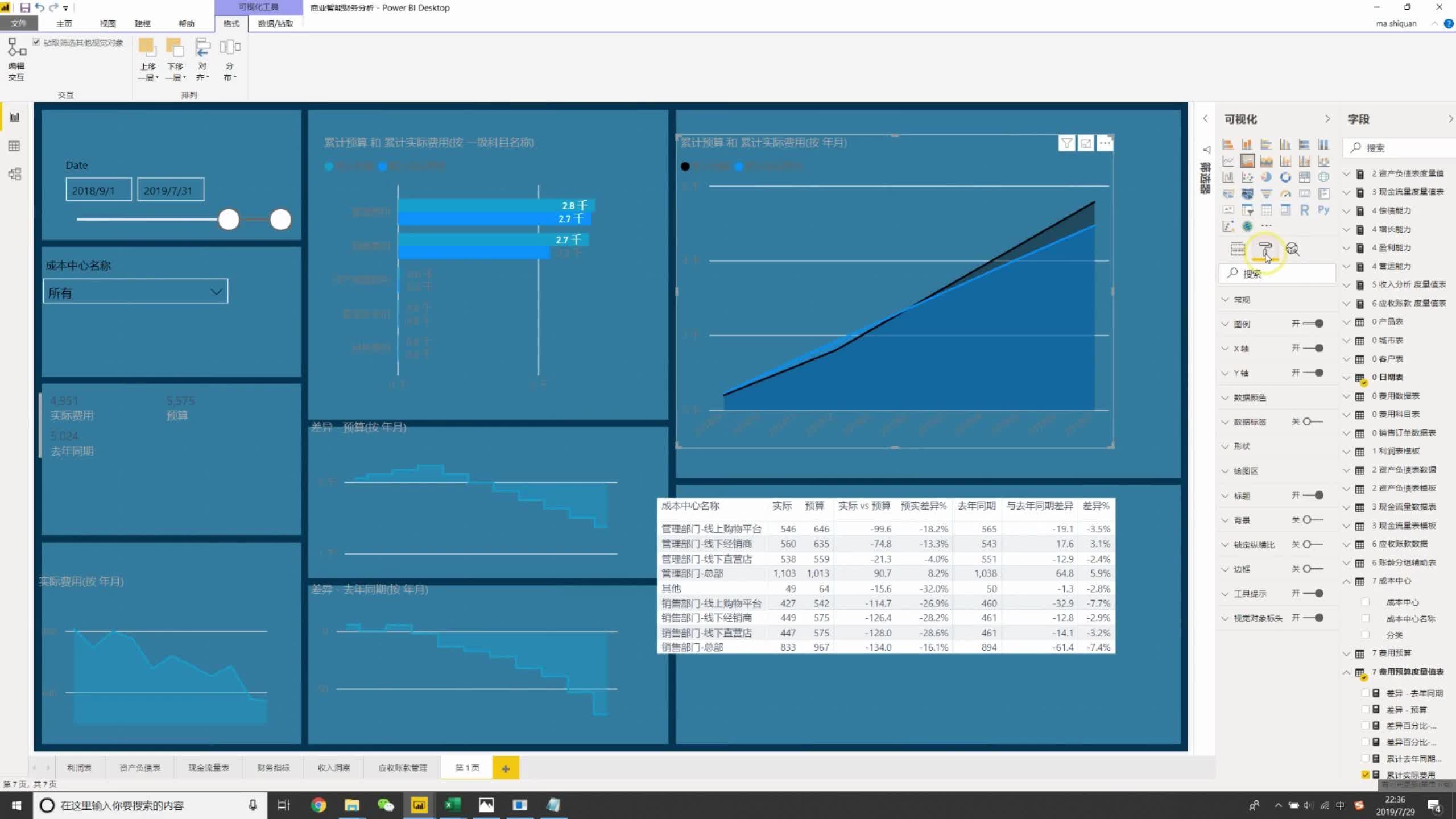Select the R script visual icon
This screenshot has height=819, width=1456.
point(1305,210)
